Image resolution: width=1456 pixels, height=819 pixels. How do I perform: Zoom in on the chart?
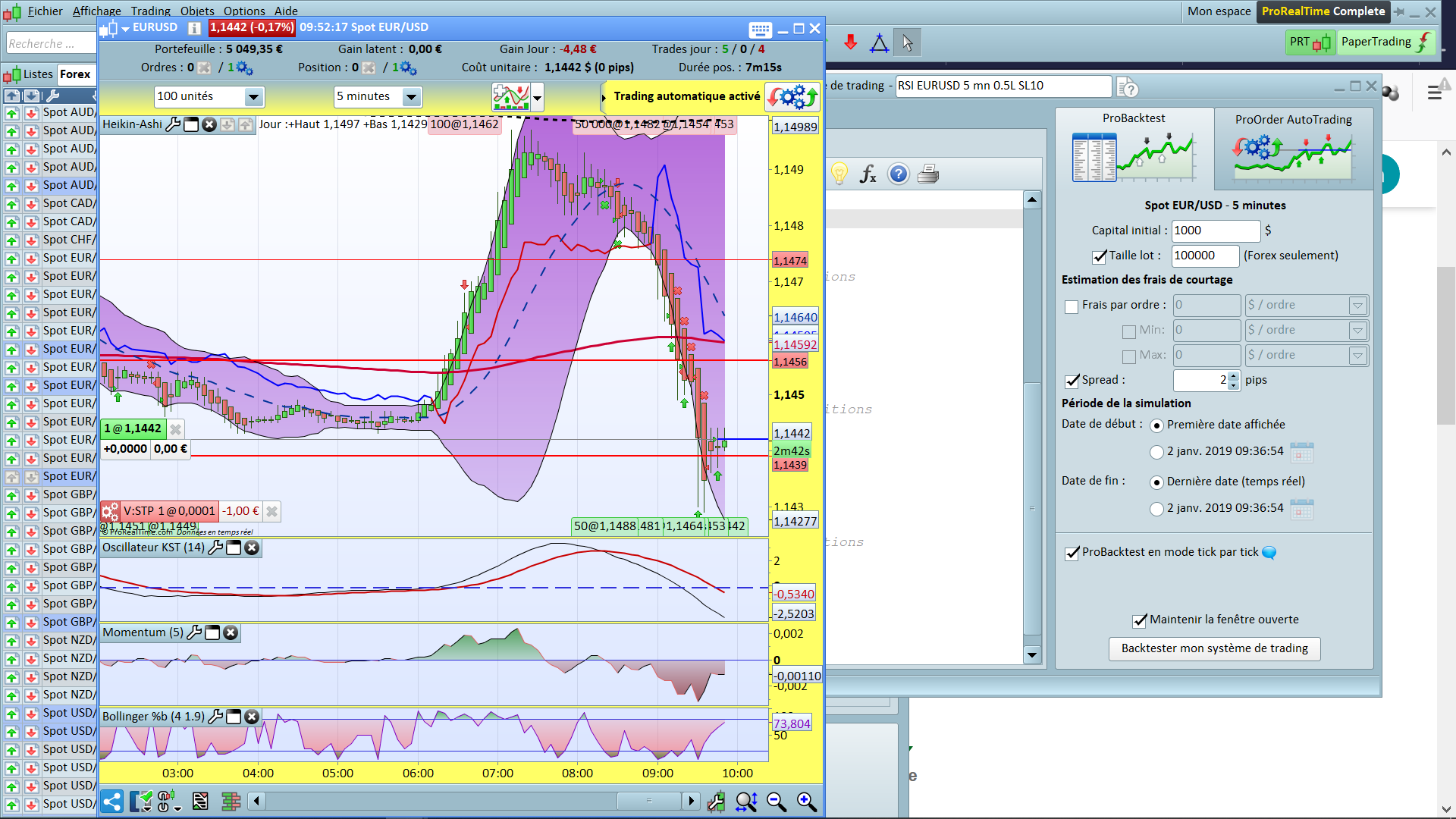point(806,802)
